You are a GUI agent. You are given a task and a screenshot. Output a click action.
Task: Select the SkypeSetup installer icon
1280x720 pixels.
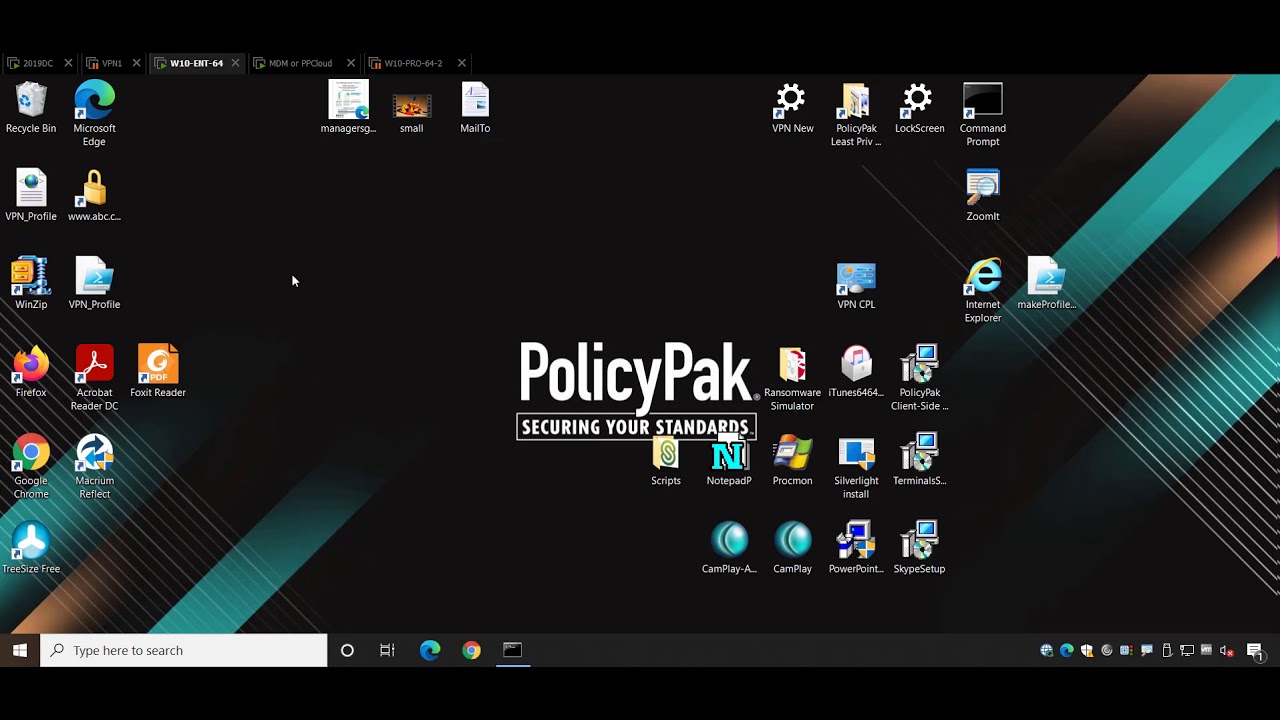pos(919,548)
